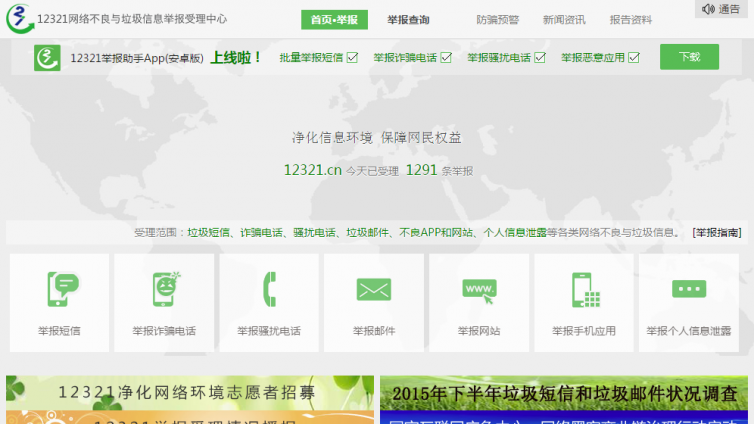Click the 诈骗电话 link in 受理范围

[262, 233]
